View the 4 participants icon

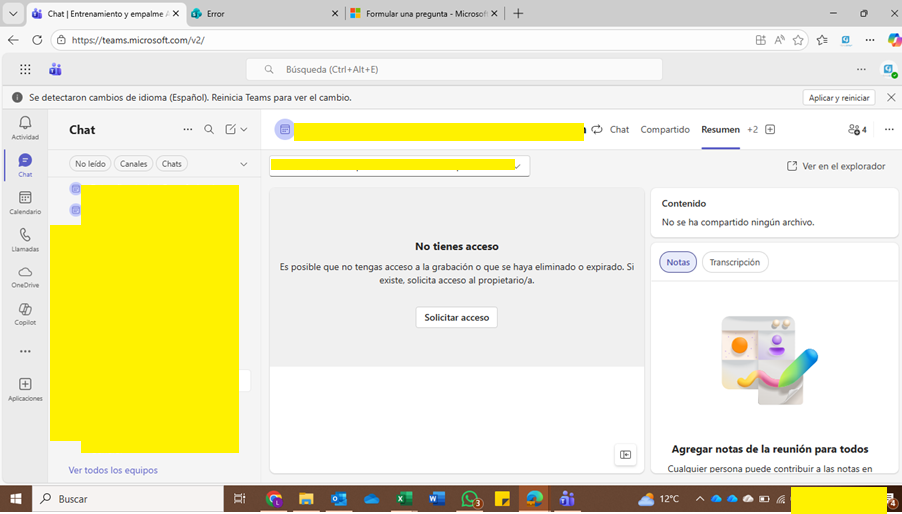(857, 129)
